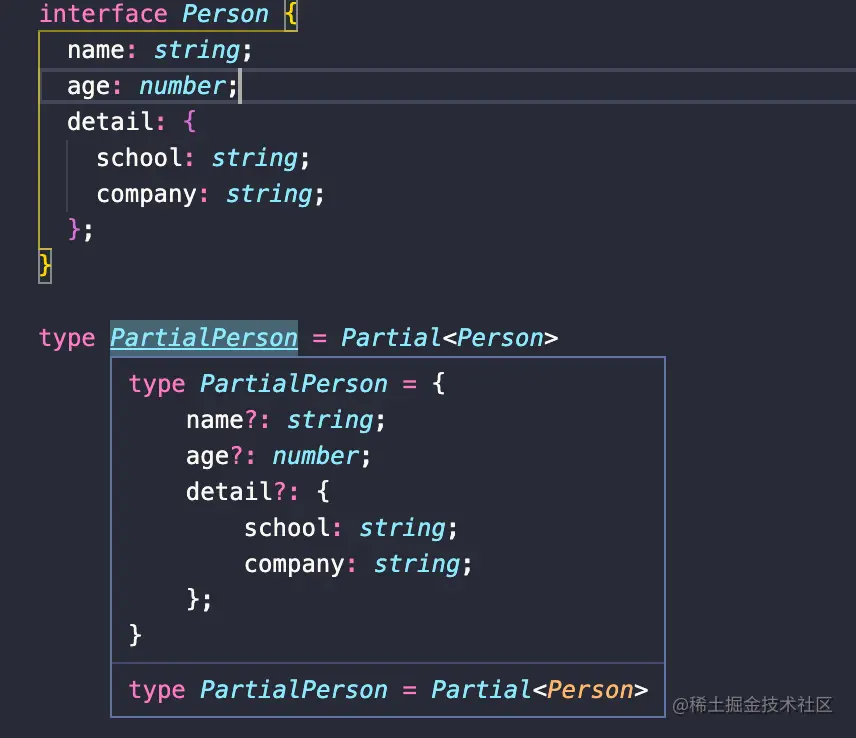The image size is (856, 738).
Task: Click the yellow closing brace of Person interface
Action: (45, 265)
